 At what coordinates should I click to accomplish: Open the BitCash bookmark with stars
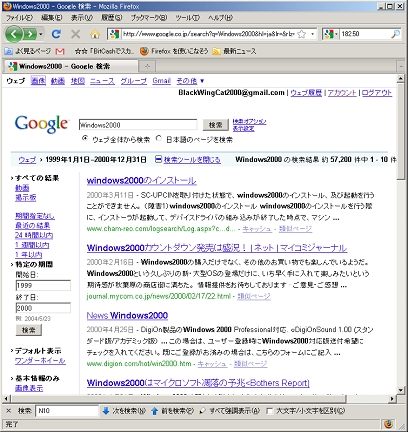click(x=104, y=51)
